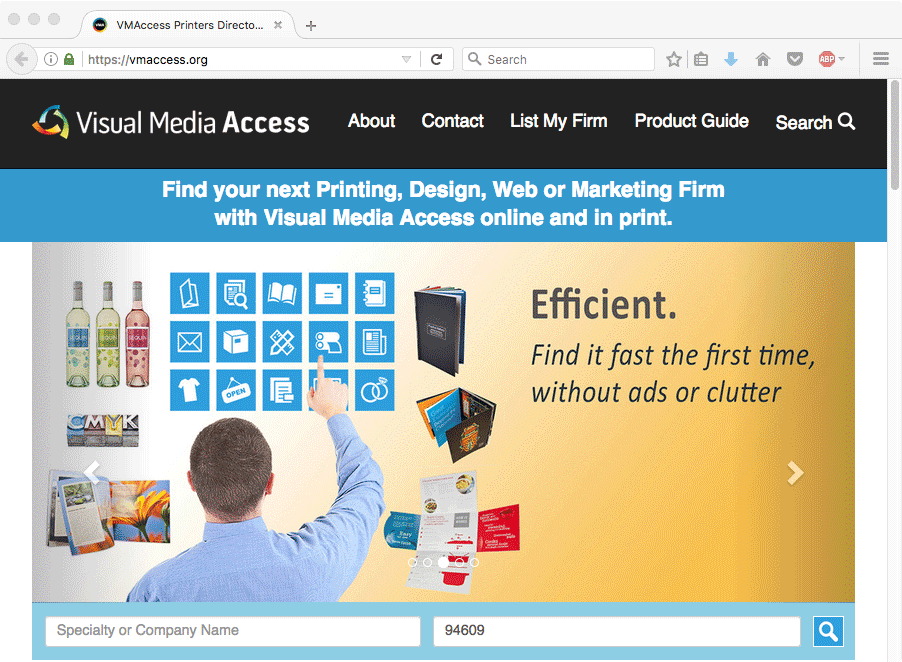Click the spiral notebook tile icon
The width and height of the screenshot is (902, 662).
click(374, 293)
